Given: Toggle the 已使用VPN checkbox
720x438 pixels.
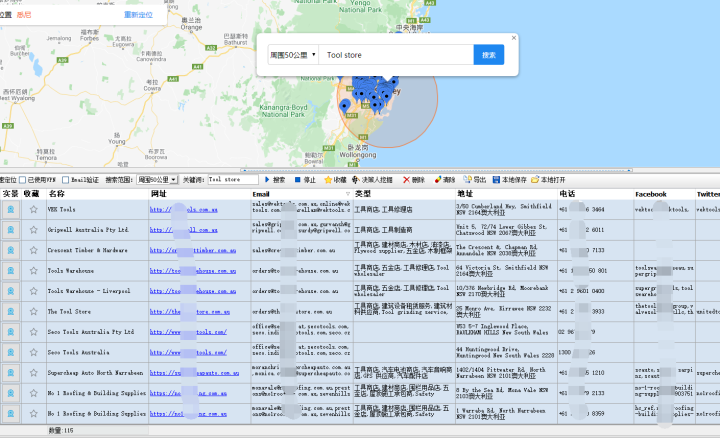Looking at the screenshot, I should pos(22,180).
